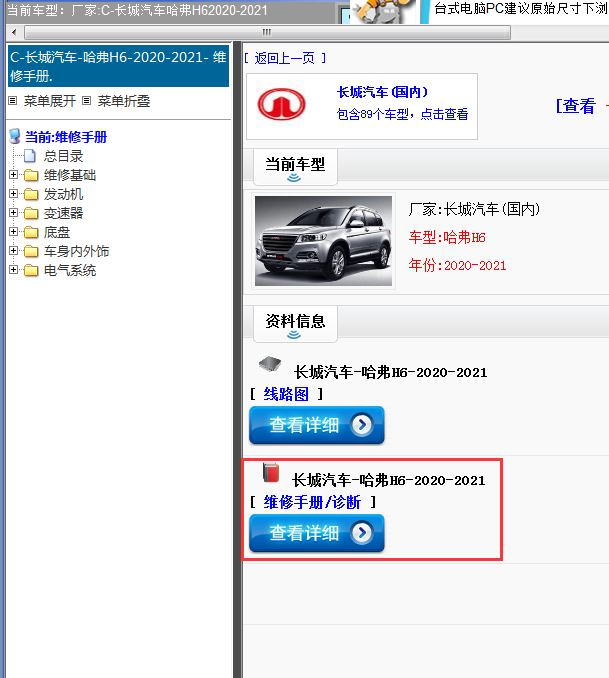Open 总目录 in the tree

pyautogui.click(x=63, y=156)
